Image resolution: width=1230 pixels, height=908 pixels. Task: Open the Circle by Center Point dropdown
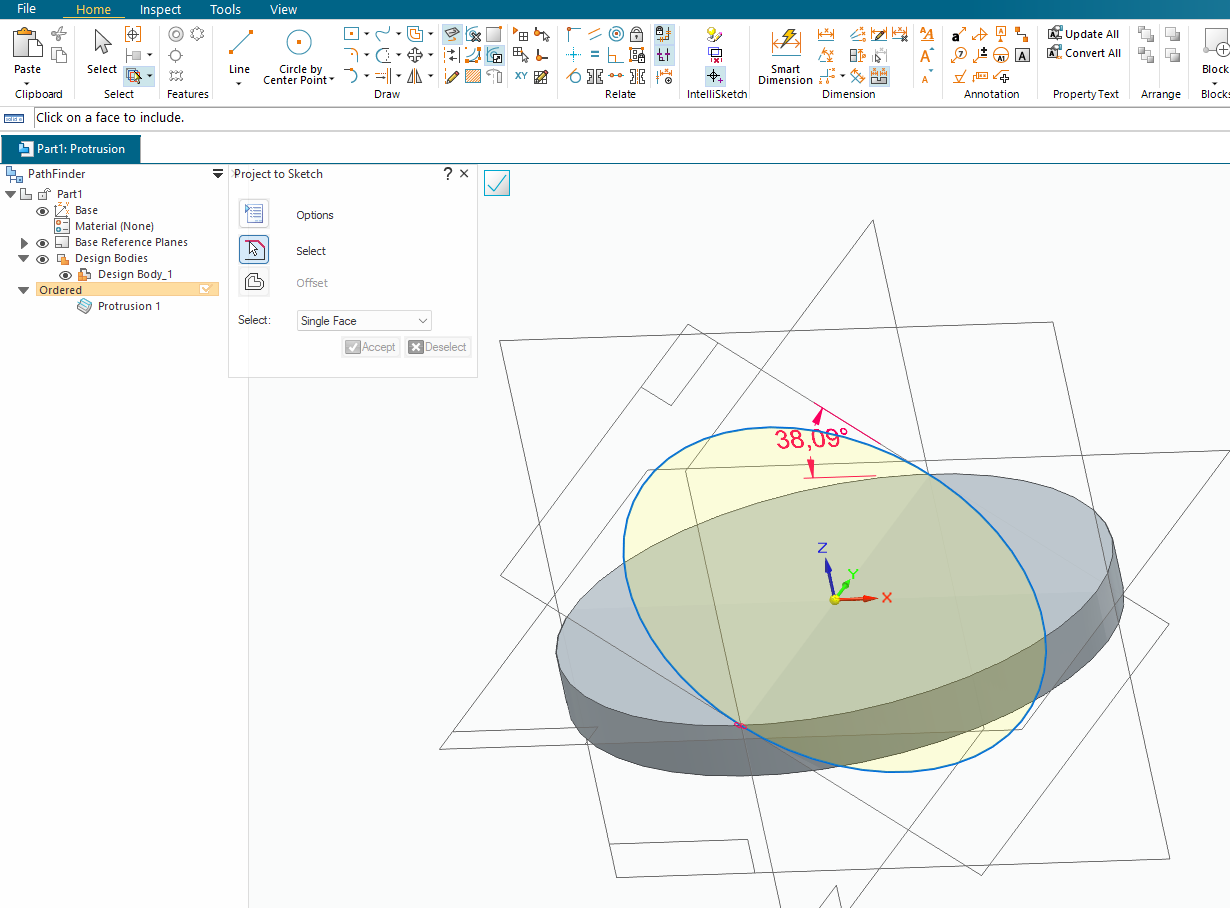click(x=334, y=80)
